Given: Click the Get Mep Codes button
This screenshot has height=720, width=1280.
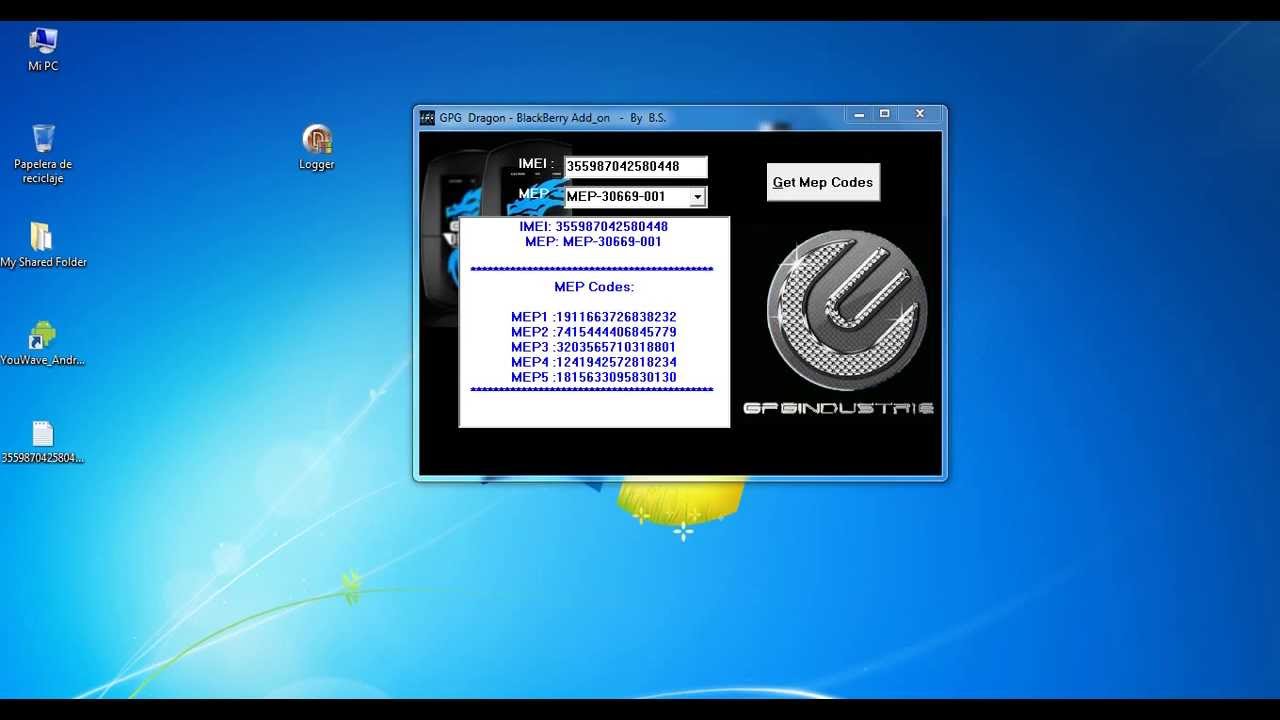Looking at the screenshot, I should [823, 182].
